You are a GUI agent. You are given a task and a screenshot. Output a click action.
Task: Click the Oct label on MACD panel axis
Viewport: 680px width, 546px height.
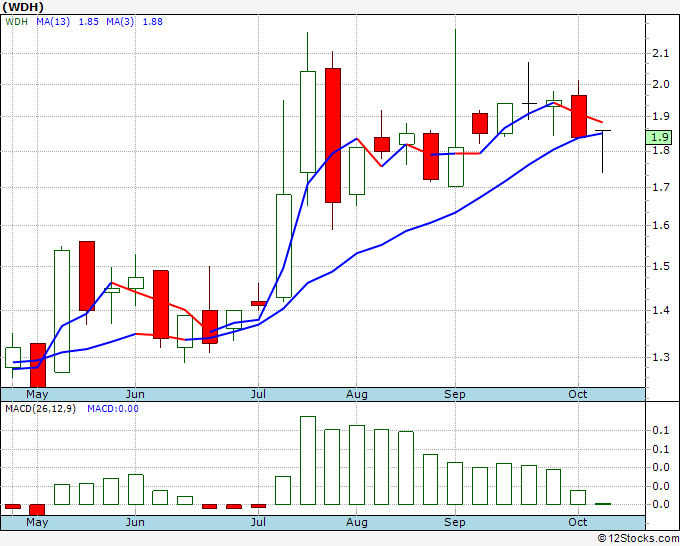point(578,522)
